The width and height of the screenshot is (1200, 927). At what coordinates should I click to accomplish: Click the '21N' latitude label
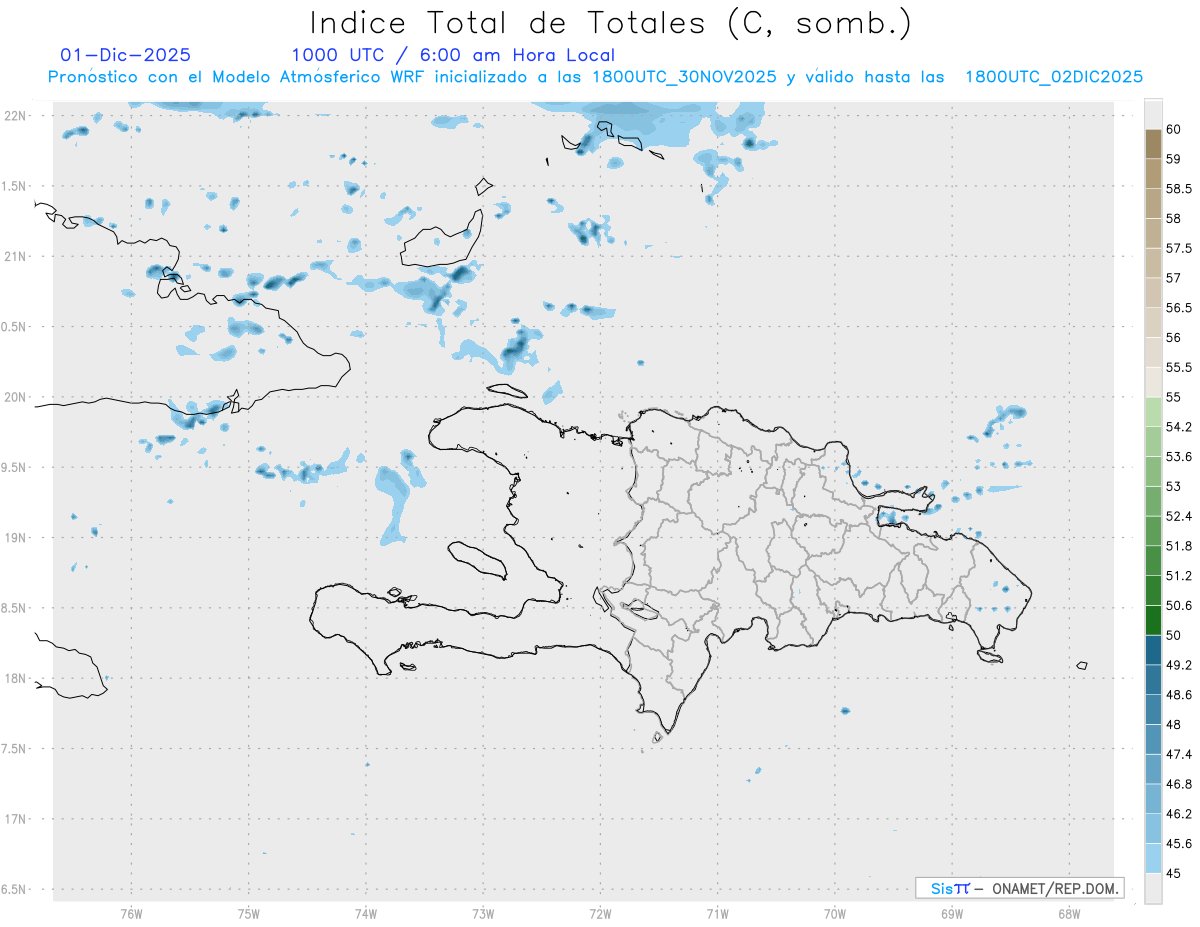(x=15, y=256)
